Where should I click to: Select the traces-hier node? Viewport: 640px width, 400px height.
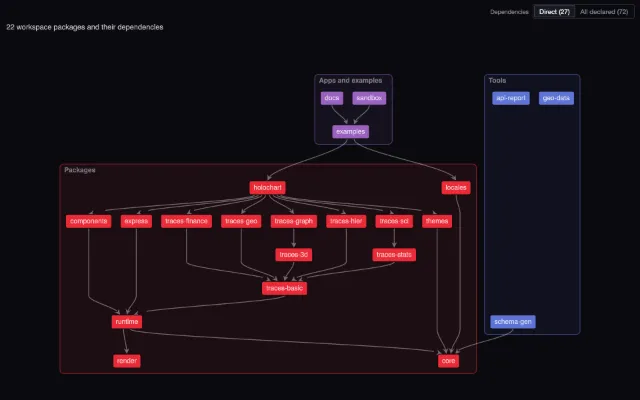346,221
